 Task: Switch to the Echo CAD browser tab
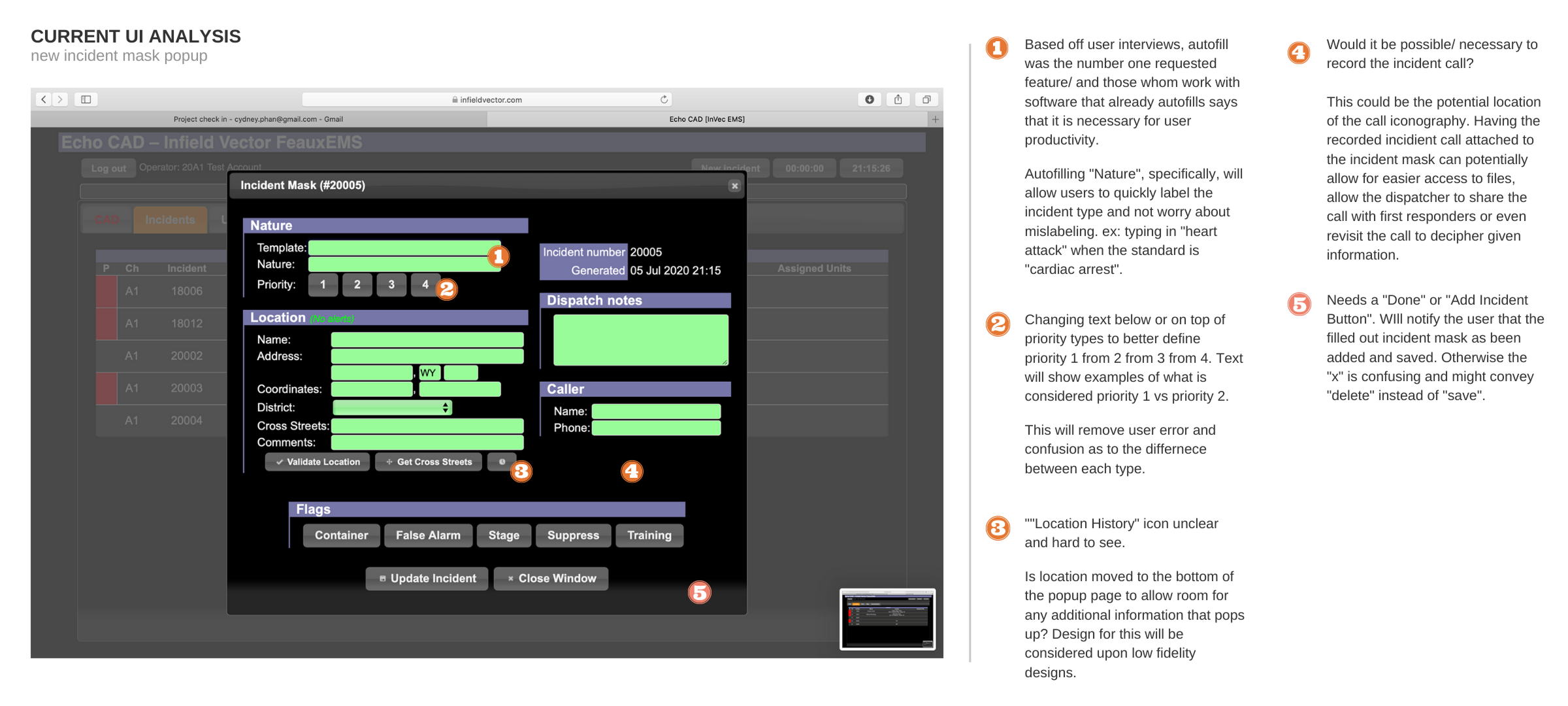706,119
